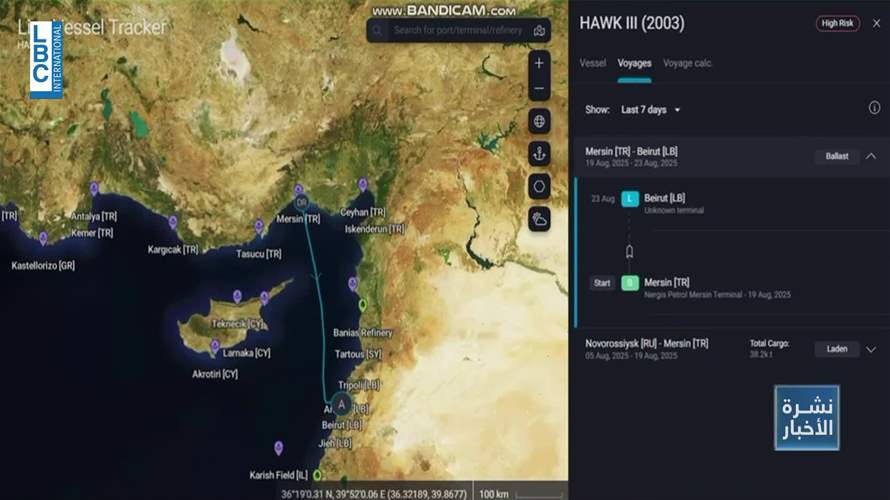Click the purple pin west of Karish Field
890x500 pixels.
tap(279, 448)
